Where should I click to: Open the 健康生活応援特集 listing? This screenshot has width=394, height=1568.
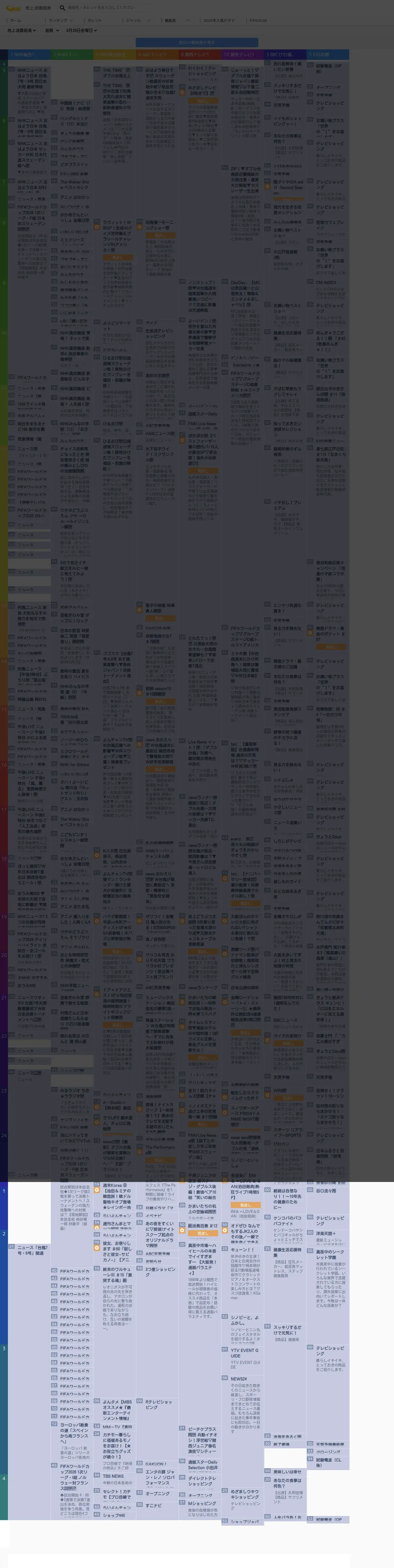tap(288, 1253)
